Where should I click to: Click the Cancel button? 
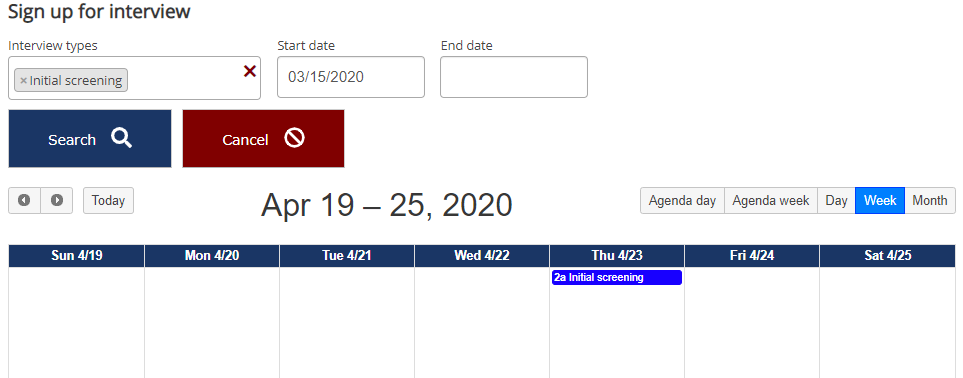(263, 139)
